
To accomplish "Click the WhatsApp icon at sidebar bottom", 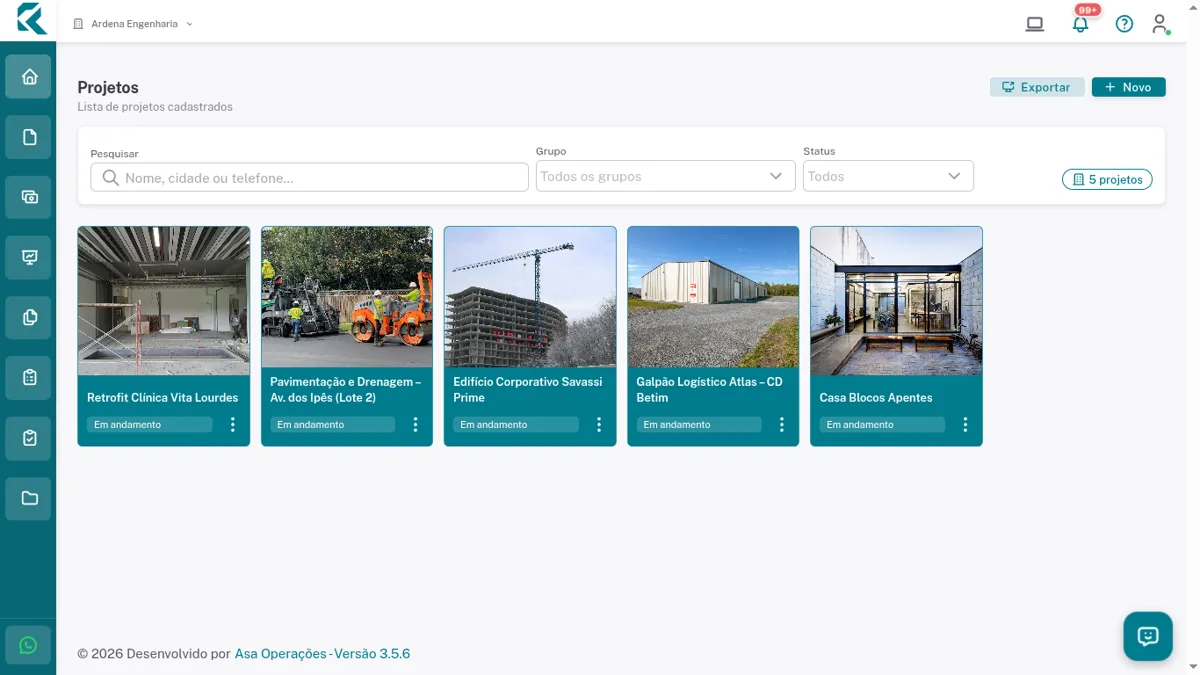I will [x=28, y=645].
